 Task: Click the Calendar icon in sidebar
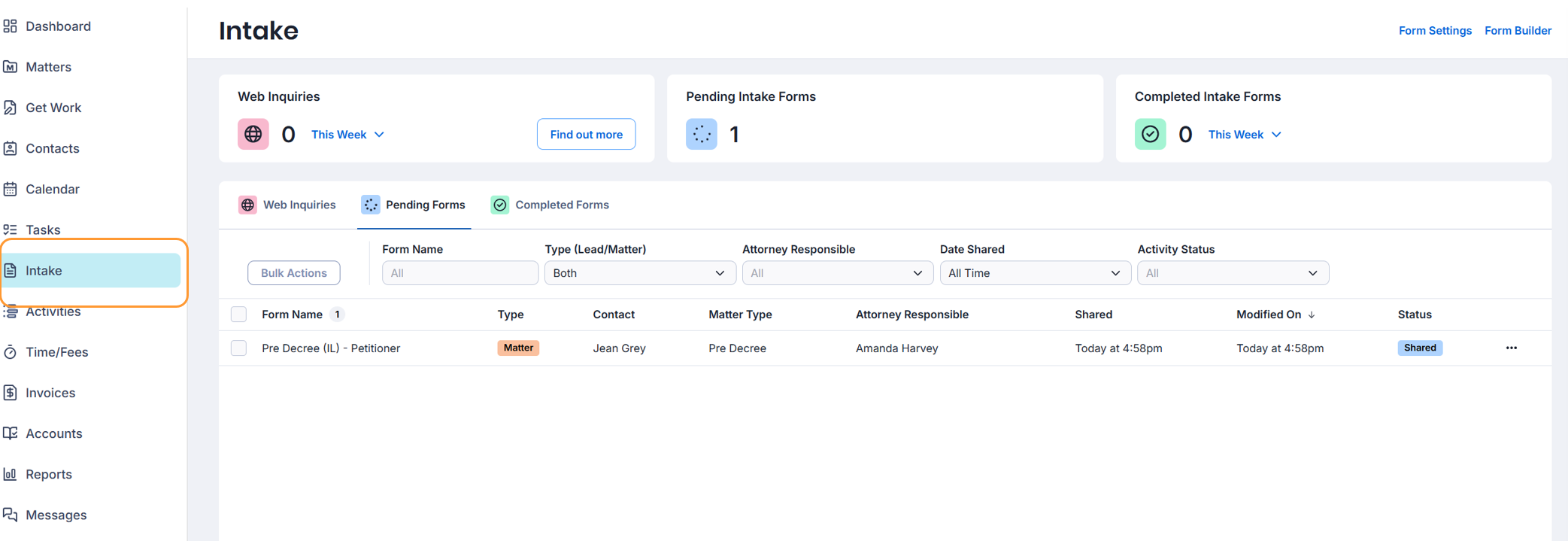pos(11,189)
